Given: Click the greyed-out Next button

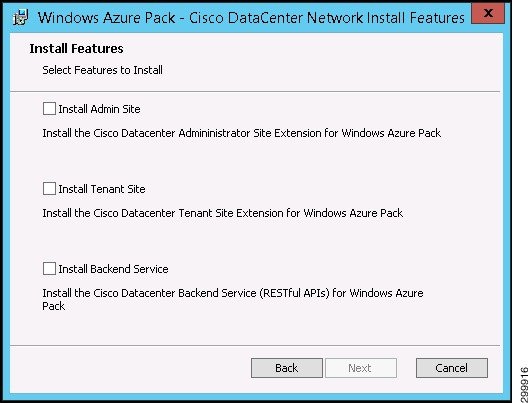Looking at the screenshot, I should point(361,368).
